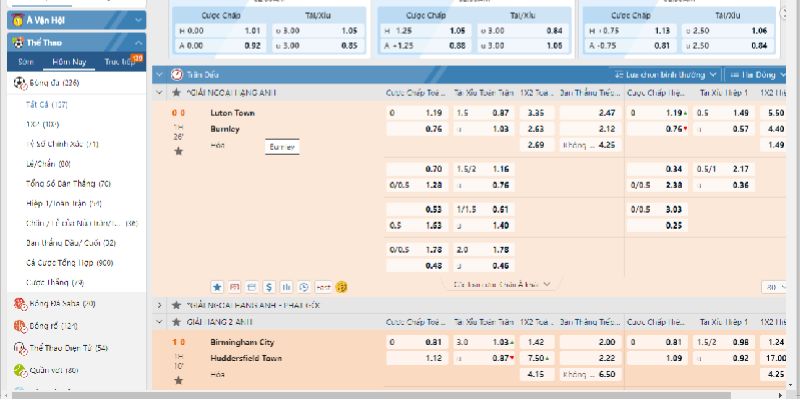
Task: Click the emoji face icon in match toolbar
Action: 342,286
